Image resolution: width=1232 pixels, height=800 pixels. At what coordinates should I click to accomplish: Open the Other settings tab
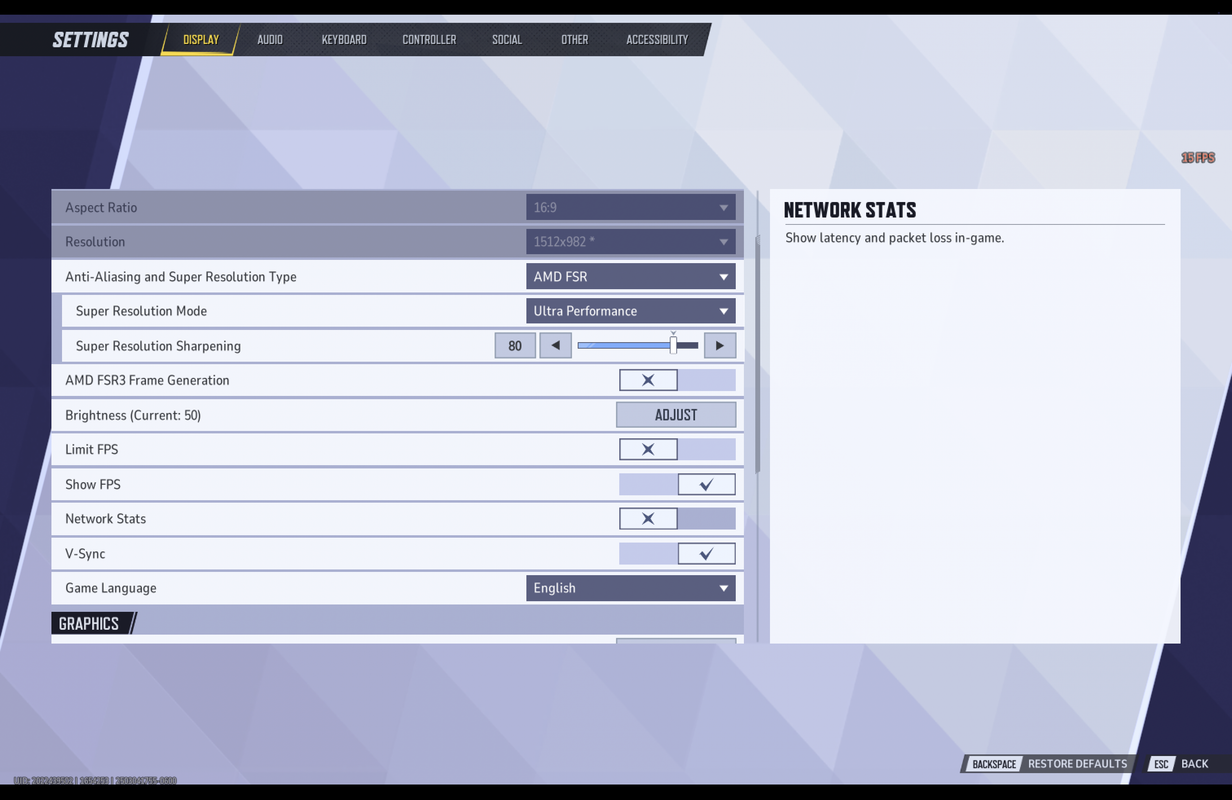[575, 40]
